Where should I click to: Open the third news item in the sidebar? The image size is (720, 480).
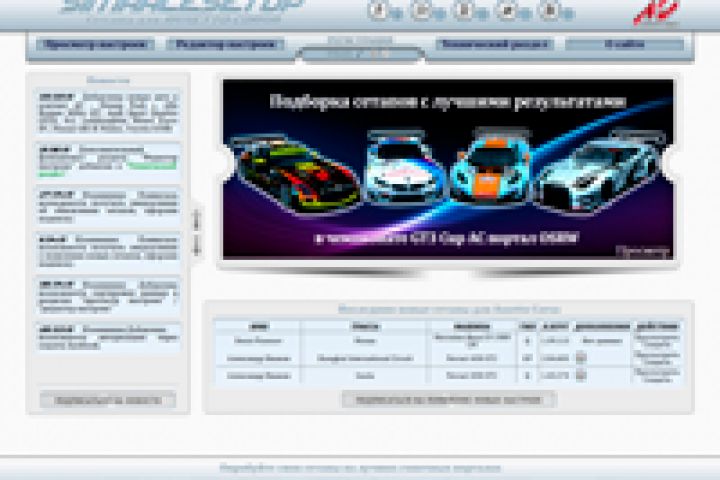108,206
